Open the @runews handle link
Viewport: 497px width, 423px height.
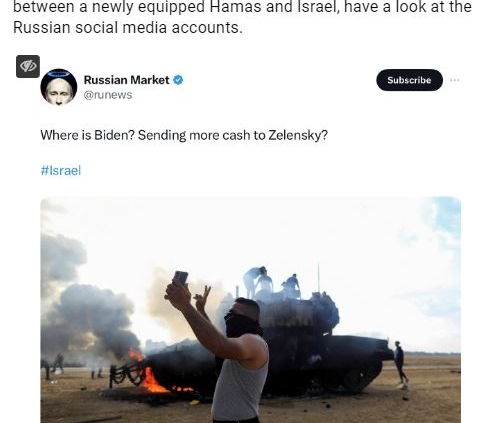108,95
